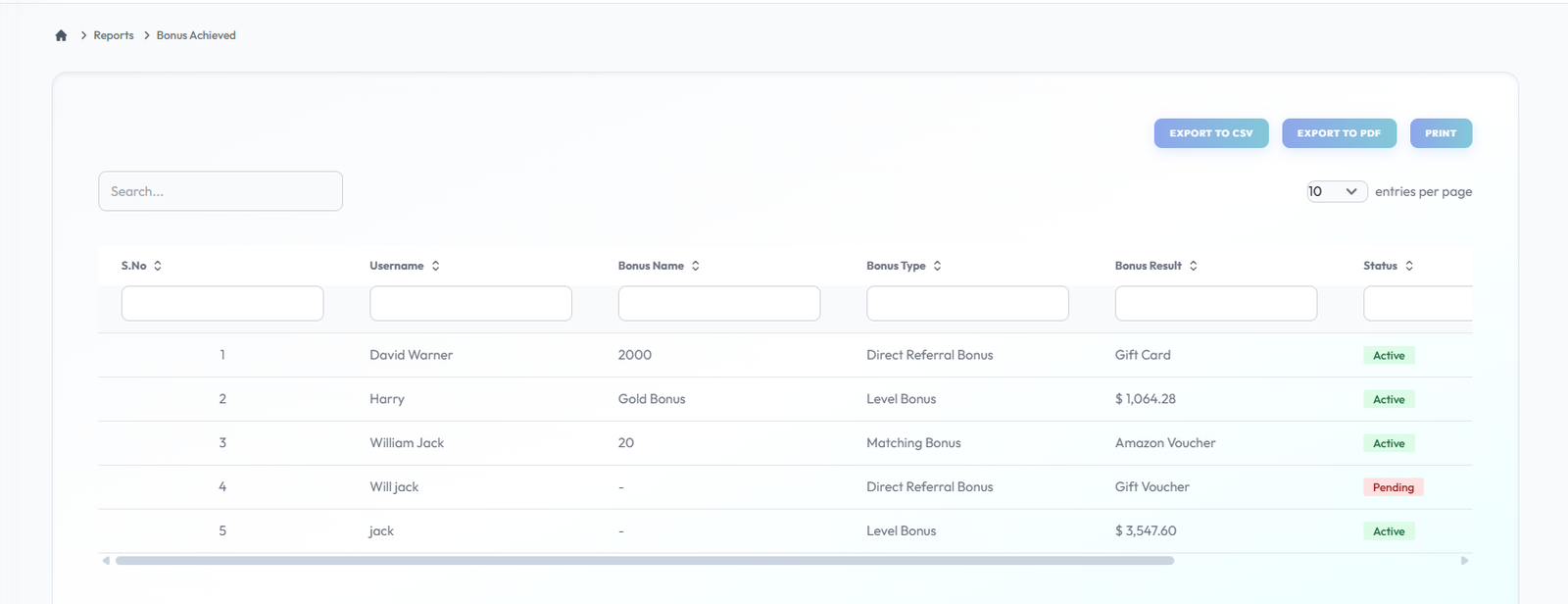
Task: Click the Username column header label
Action: pyautogui.click(x=397, y=266)
